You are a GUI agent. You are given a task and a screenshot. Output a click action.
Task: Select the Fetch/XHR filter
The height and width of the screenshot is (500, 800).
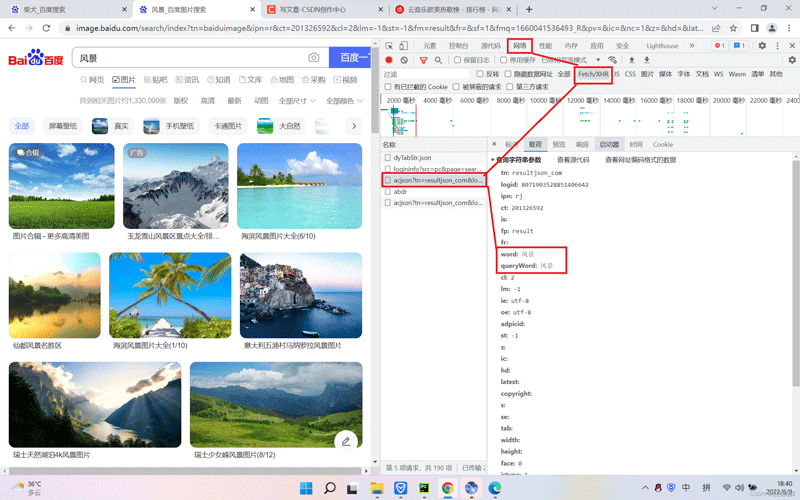(593, 74)
